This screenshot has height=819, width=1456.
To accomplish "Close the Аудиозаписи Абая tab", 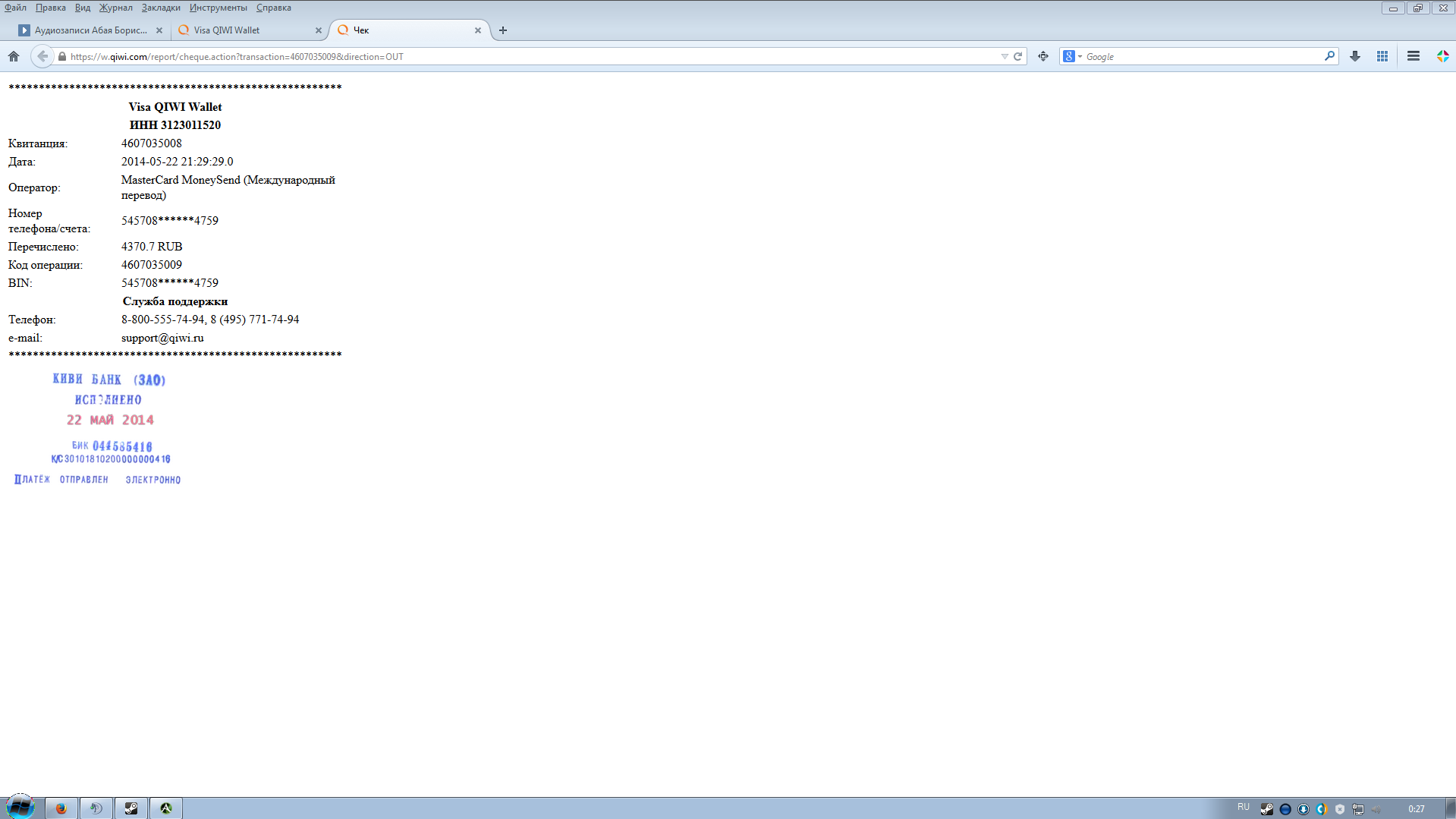I will tap(159, 30).
